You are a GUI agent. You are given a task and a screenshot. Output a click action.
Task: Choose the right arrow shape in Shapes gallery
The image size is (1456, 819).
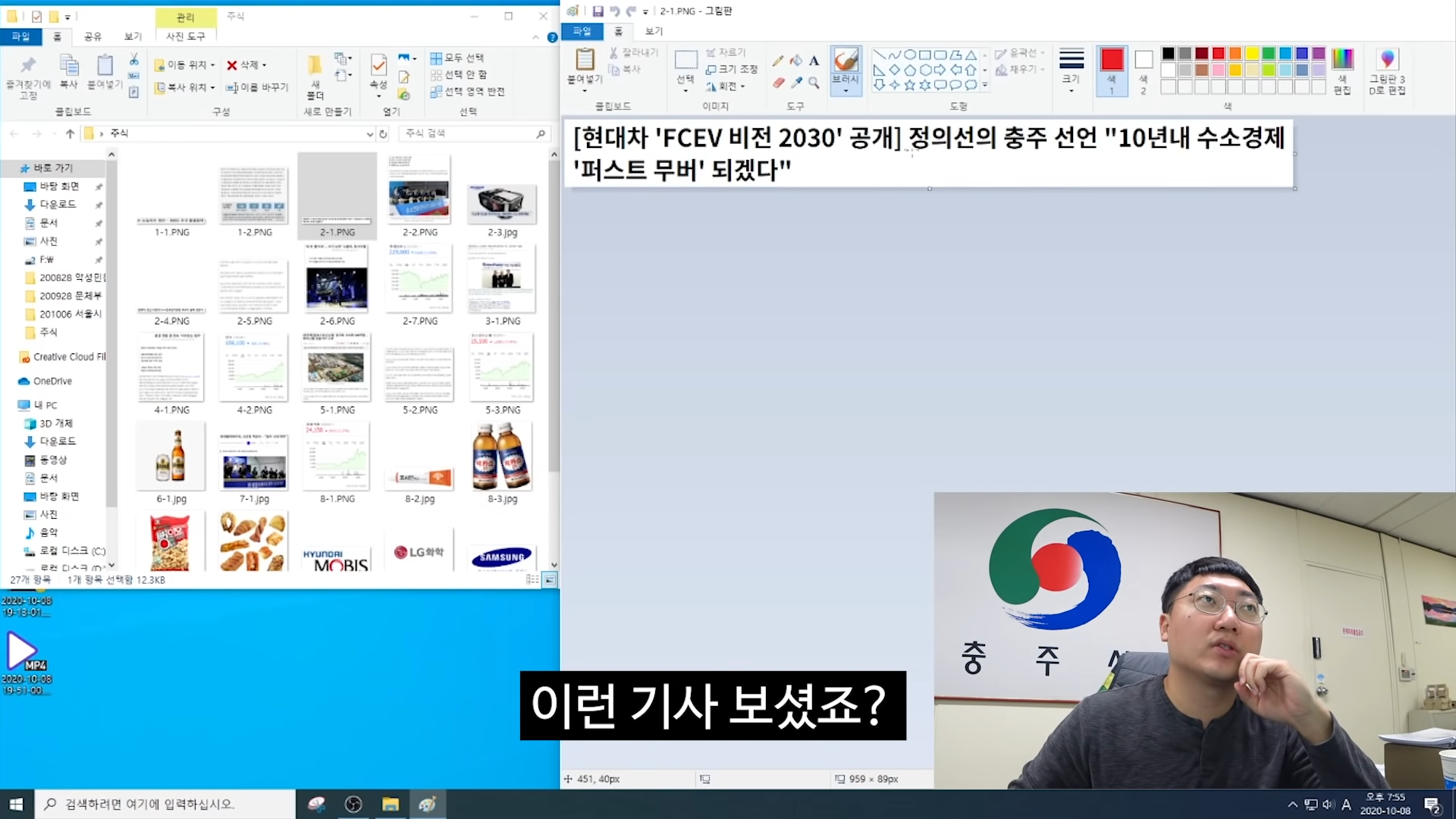point(940,70)
